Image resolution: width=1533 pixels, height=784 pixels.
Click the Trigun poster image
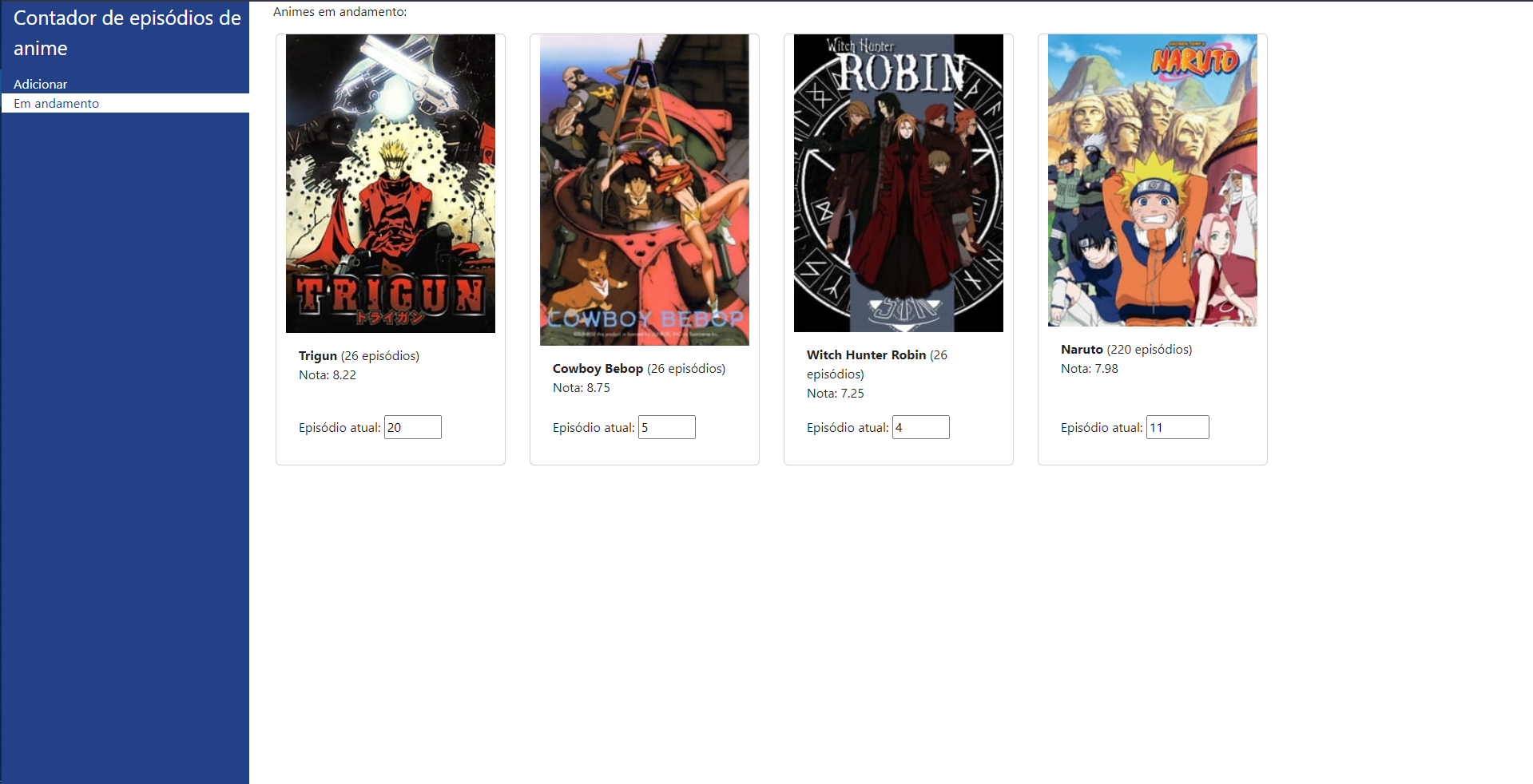coord(391,184)
